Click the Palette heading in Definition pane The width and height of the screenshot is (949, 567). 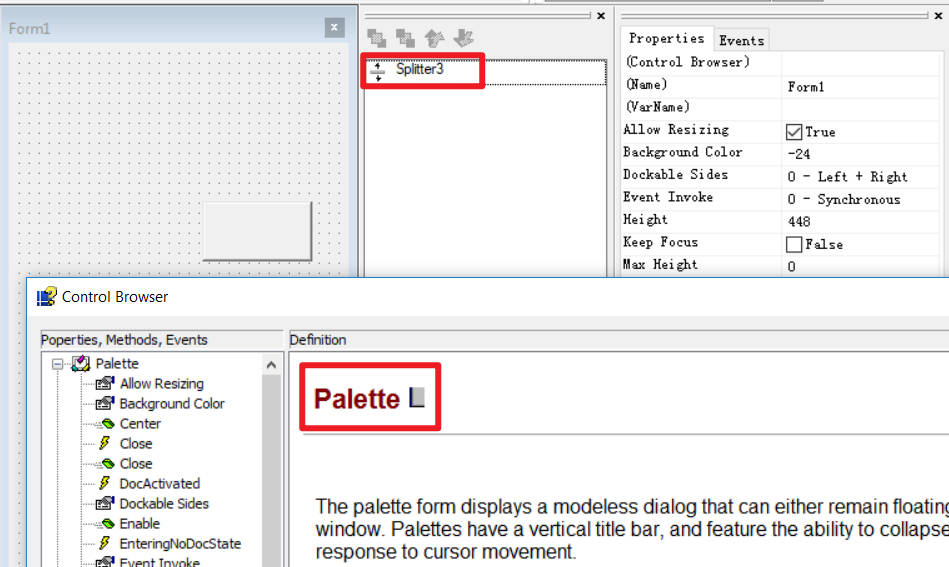[357, 399]
